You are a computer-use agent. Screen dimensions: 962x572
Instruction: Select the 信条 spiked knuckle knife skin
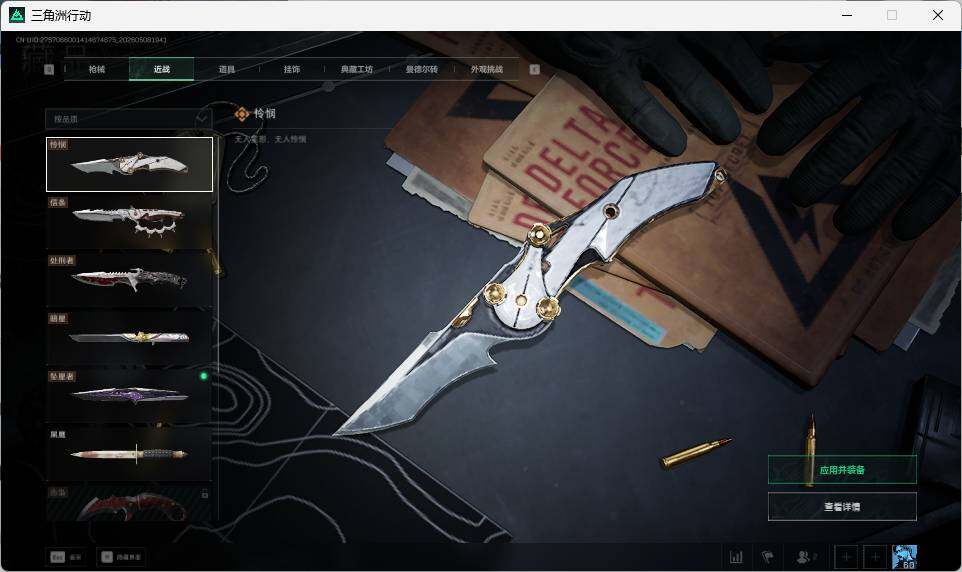129,222
